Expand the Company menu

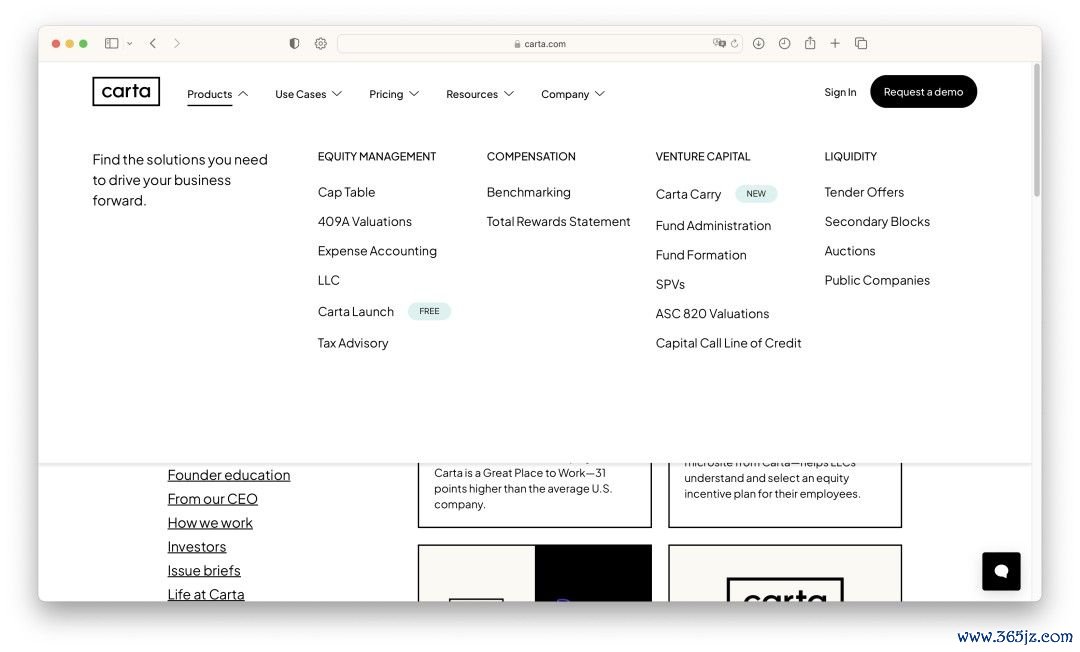pos(572,94)
